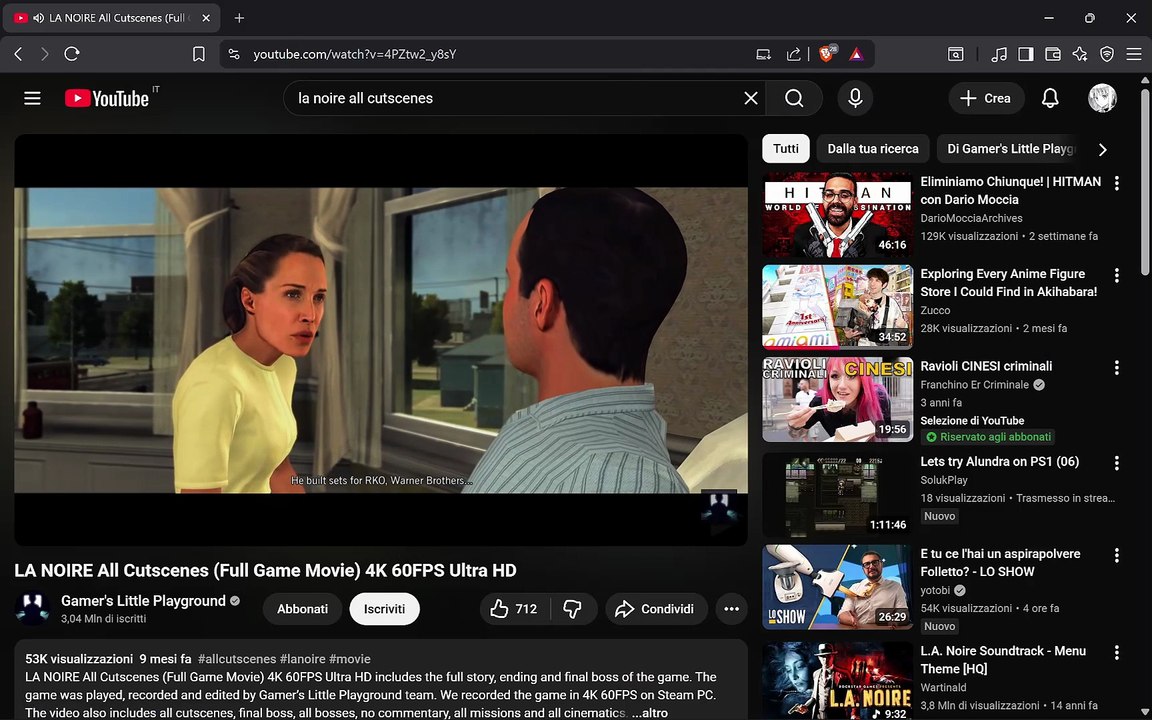Open 'Eliminiamo Chiunque! HITMAN' thumbnail
Screen dimensions: 1152x720
coord(838,215)
